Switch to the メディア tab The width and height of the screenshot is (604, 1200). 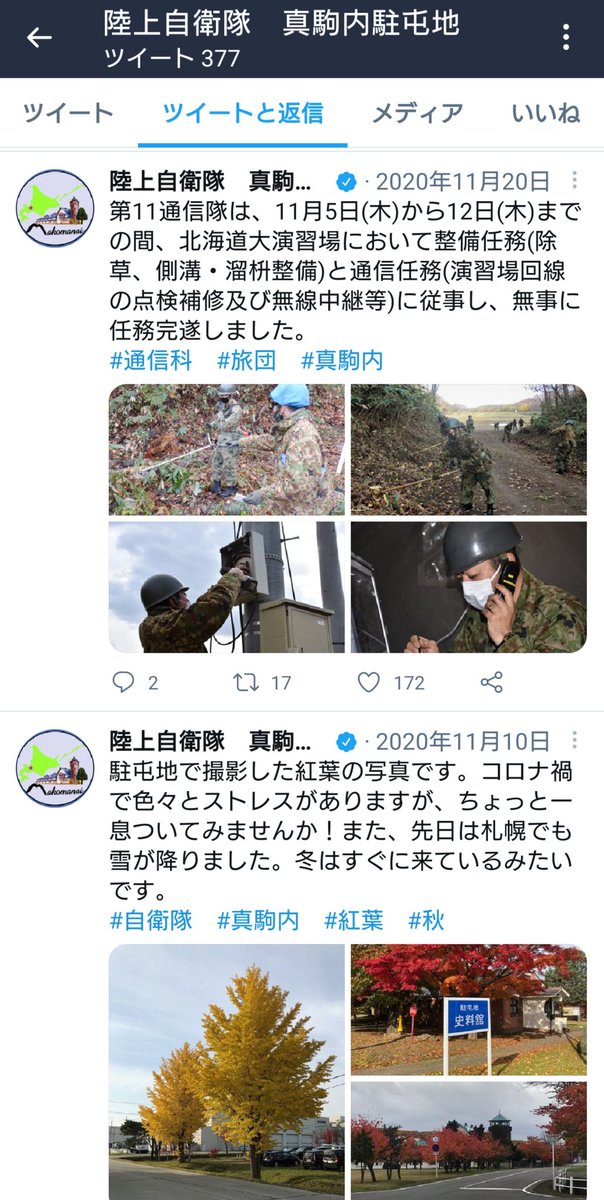pyautogui.click(x=417, y=113)
